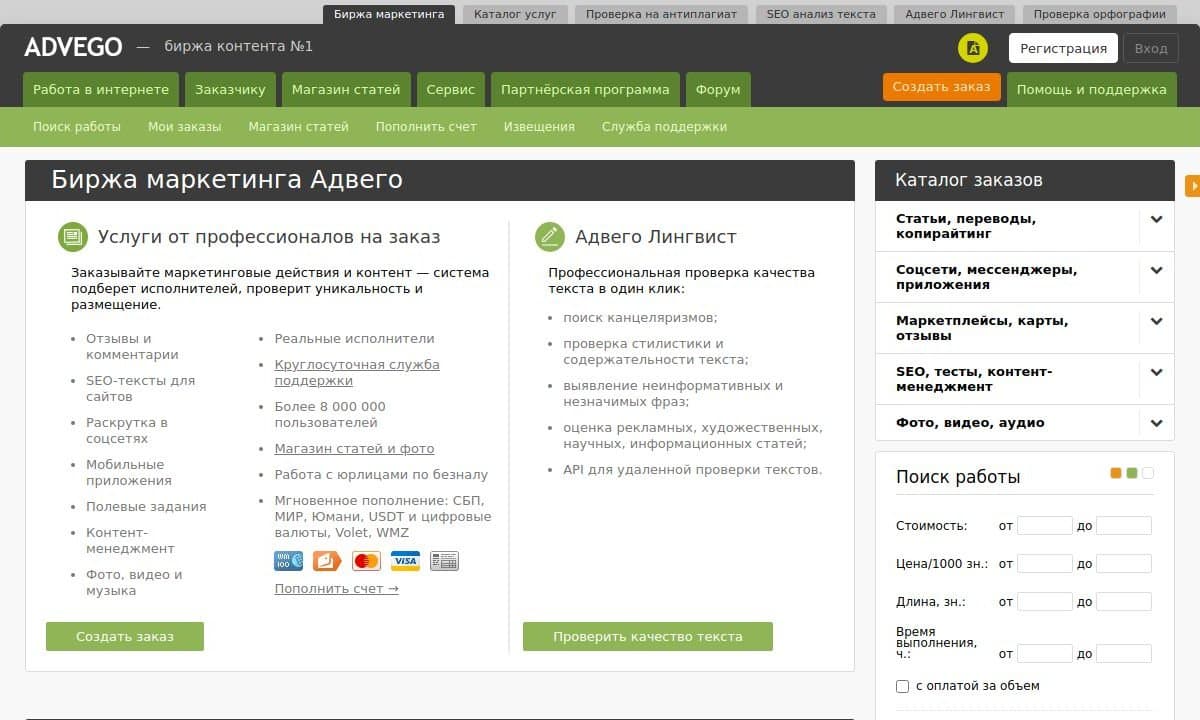Open 'SEO анализ текста' top tab
1200x720 pixels.
click(821, 14)
